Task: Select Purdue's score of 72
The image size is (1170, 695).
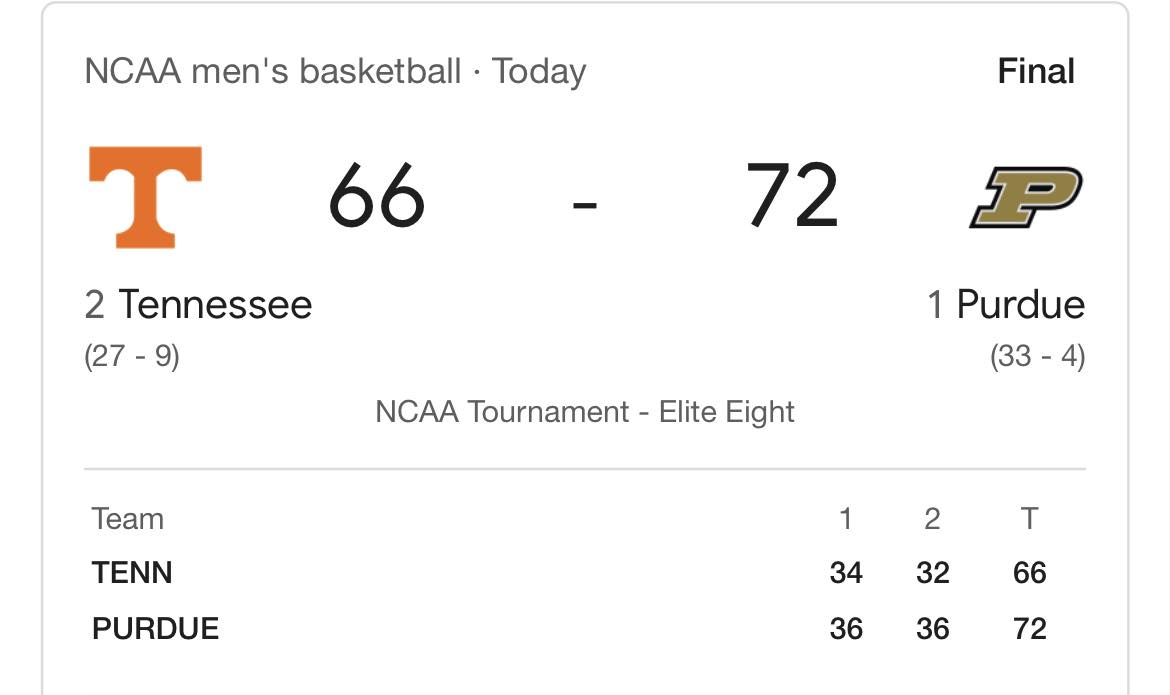Action: pyautogui.click(x=792, y=196)
